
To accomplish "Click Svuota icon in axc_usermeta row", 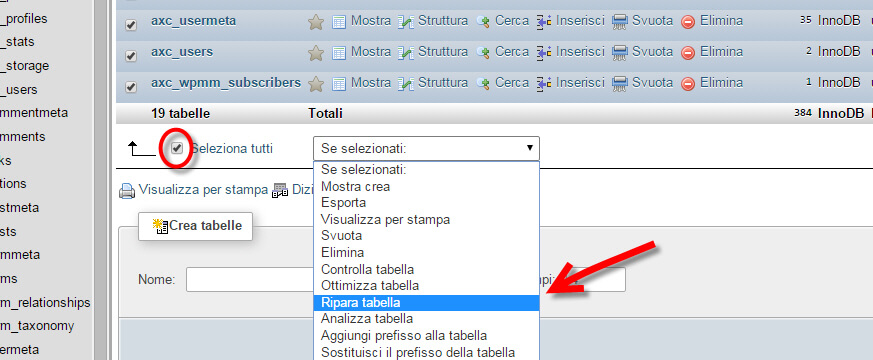I will [620, 22].
